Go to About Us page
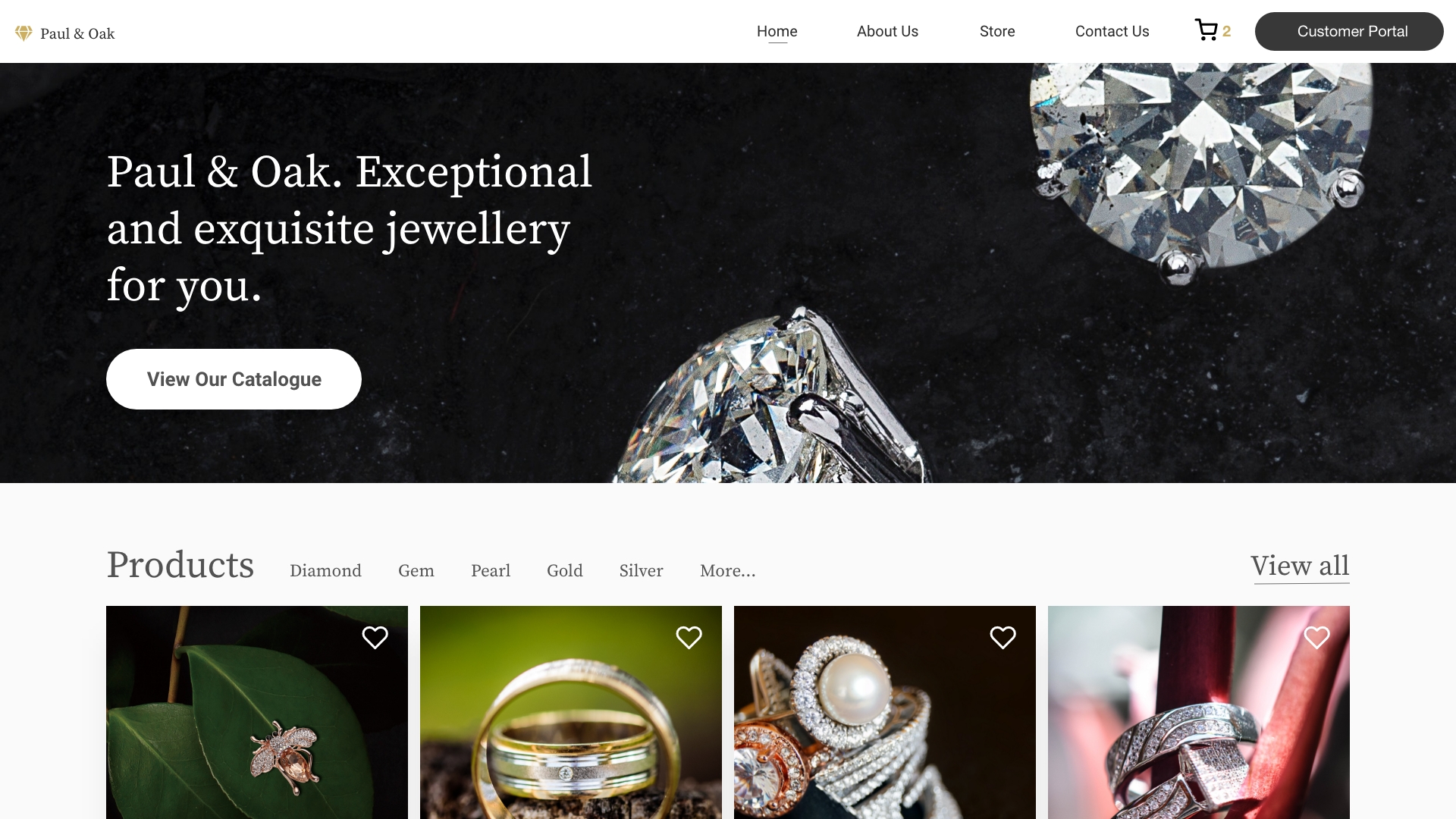The image size is (1456, 819). (887, 31)
